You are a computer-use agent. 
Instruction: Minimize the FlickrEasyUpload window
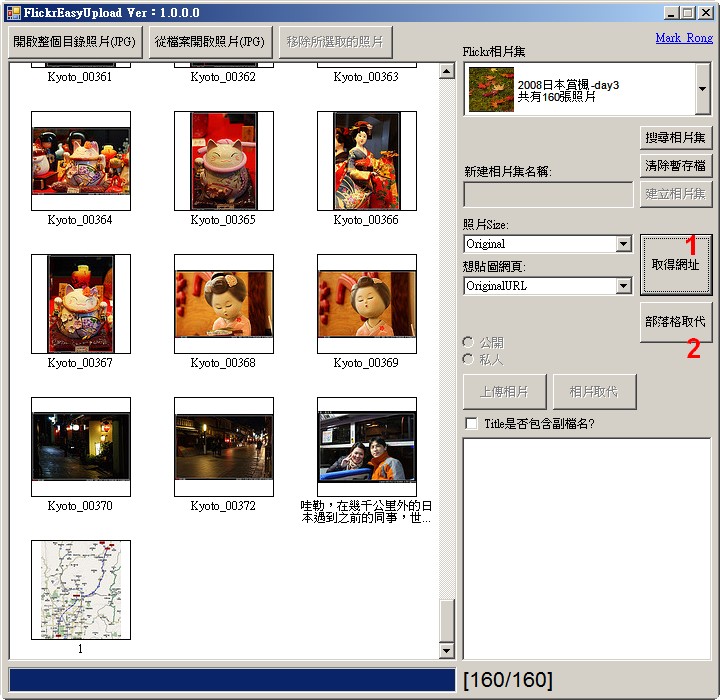(x=671, y=13)
